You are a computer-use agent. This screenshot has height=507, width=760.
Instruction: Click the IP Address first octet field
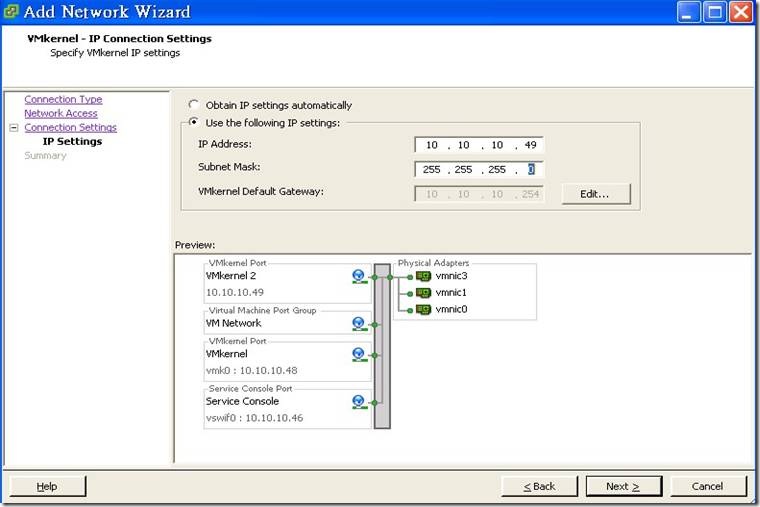pos(431,145)
